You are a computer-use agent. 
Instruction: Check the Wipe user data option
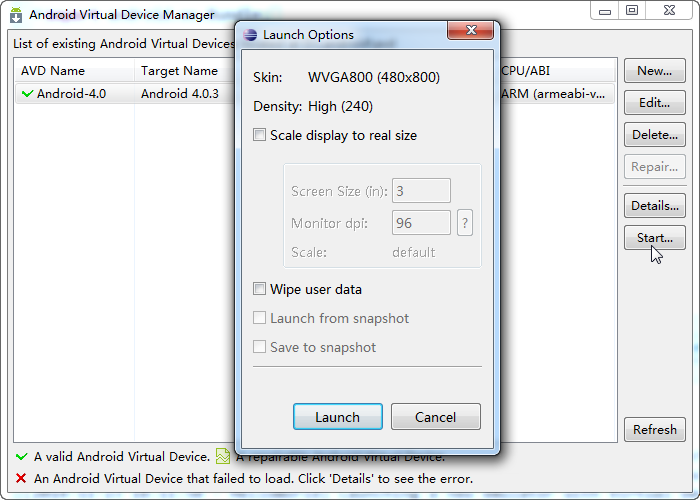[260, 289]
